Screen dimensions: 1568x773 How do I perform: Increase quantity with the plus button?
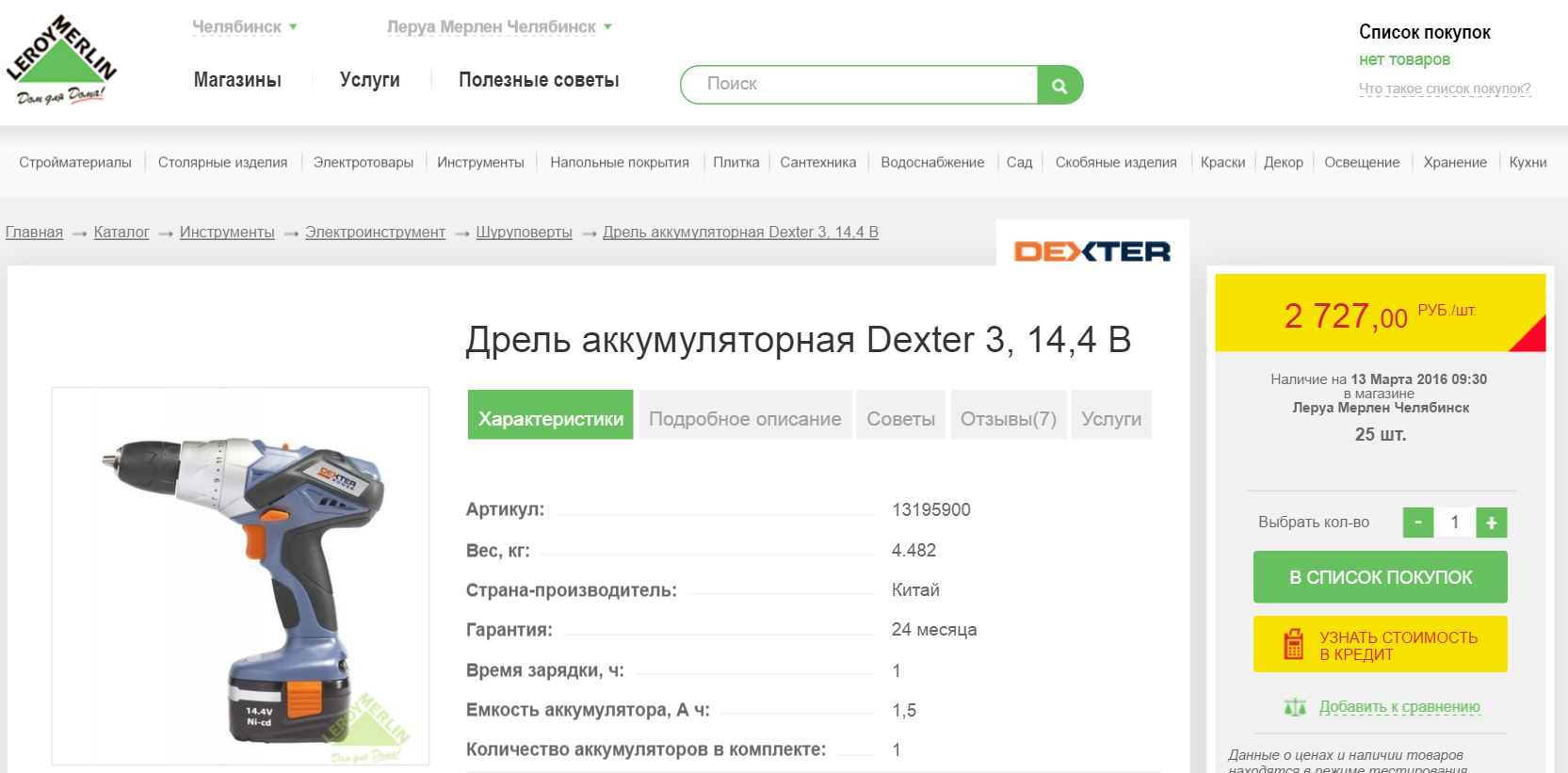(1491, 523)
